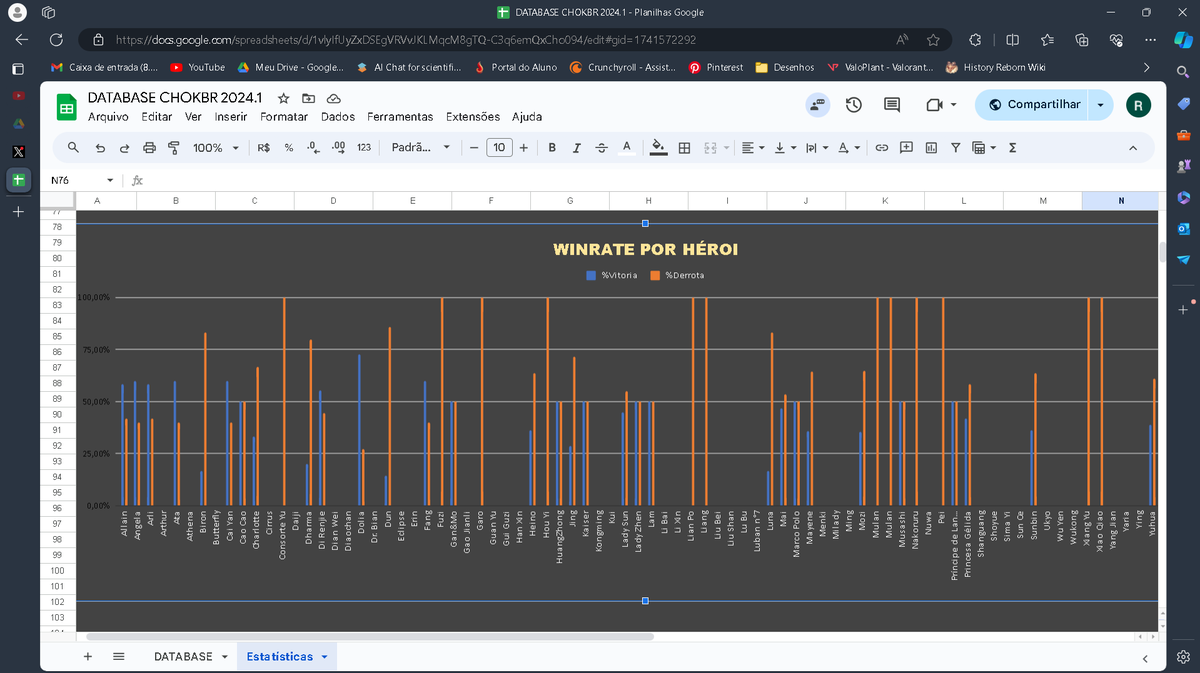The width and height of the screenshot is (1200, 673).
Task: Open version history clock icon
Action: click(x=852, y=104)
